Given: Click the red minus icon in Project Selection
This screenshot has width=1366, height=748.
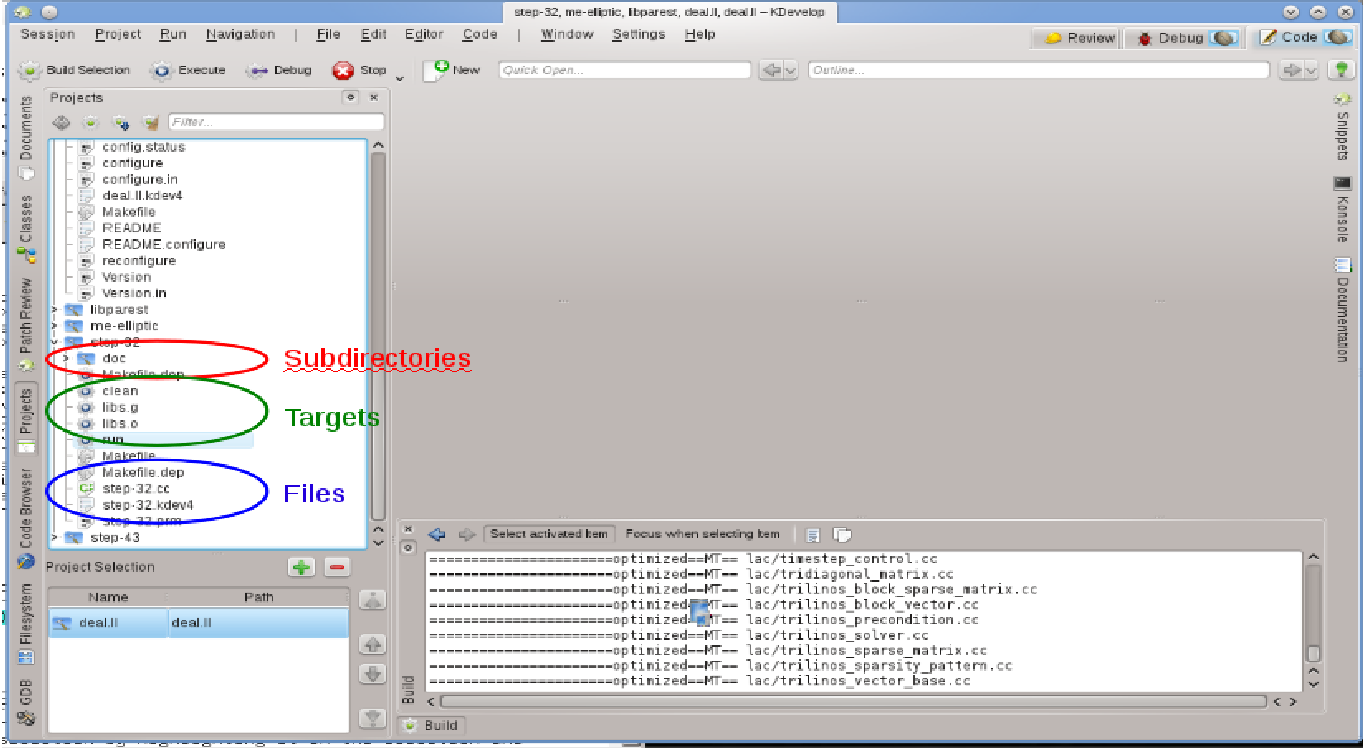Looking at the screenshot, I should click(337, 567).
